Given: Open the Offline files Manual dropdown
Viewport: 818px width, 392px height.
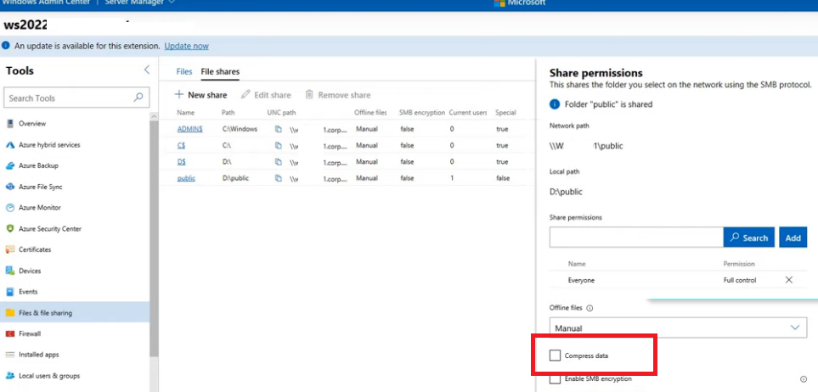Looking at the screenshot, I should pos(678,328).
